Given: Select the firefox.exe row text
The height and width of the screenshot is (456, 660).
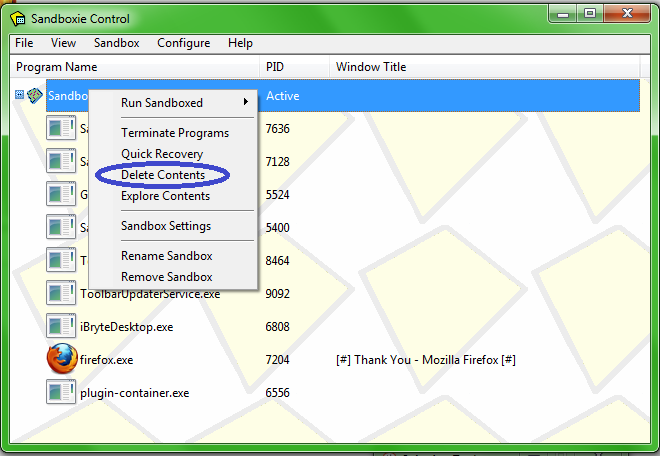Looking at the screenshot, I should coord(106,360).
